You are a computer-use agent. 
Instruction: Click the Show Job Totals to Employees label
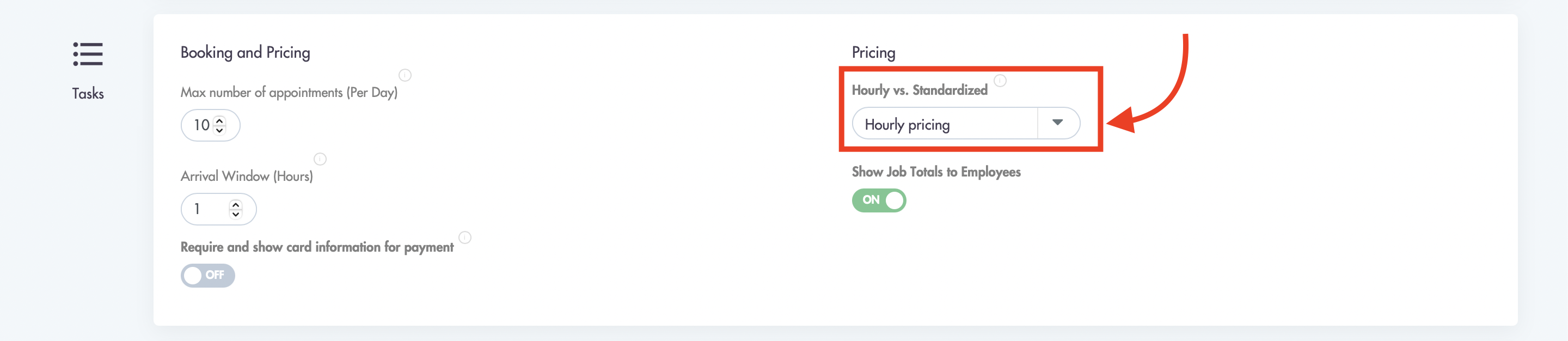936,172
